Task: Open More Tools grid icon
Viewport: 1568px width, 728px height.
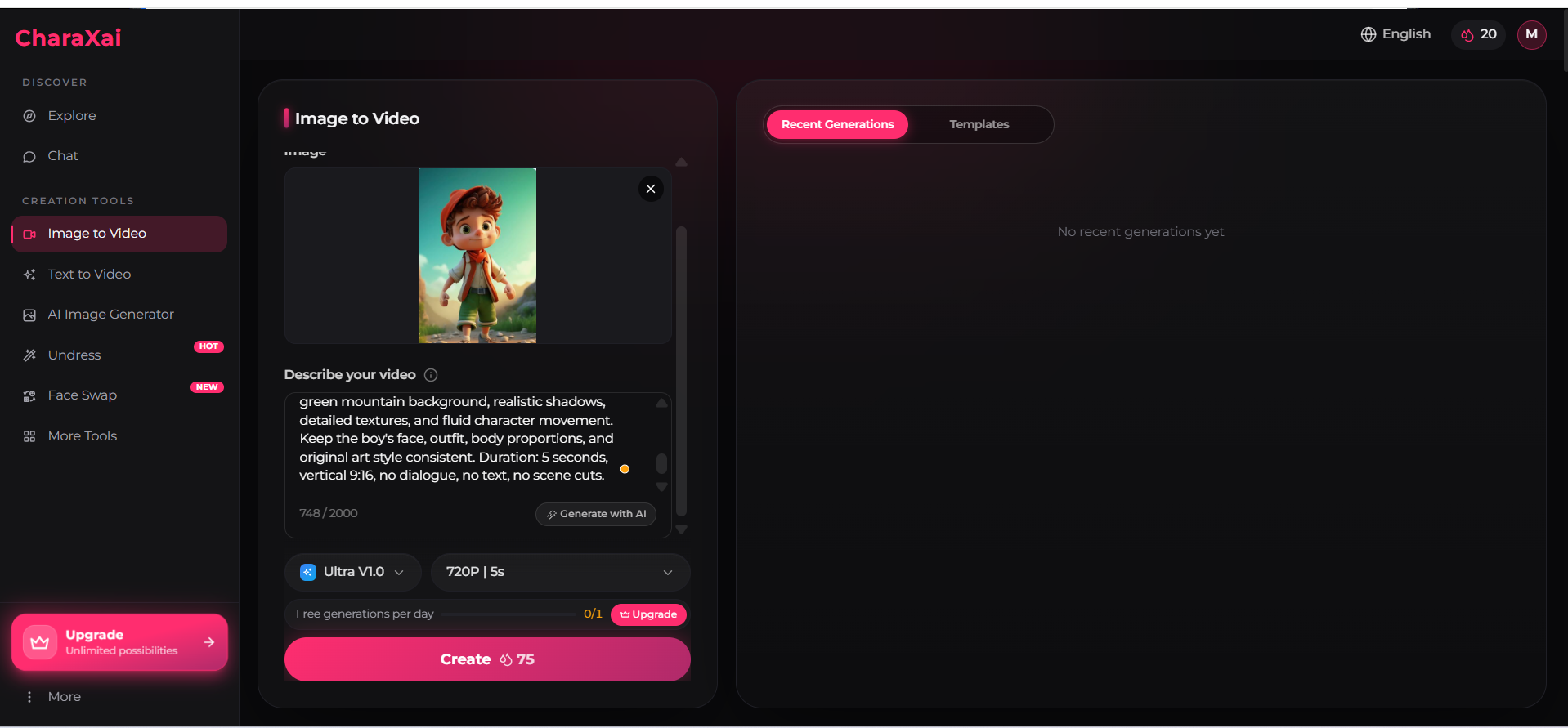Action: tap(29, 436)
